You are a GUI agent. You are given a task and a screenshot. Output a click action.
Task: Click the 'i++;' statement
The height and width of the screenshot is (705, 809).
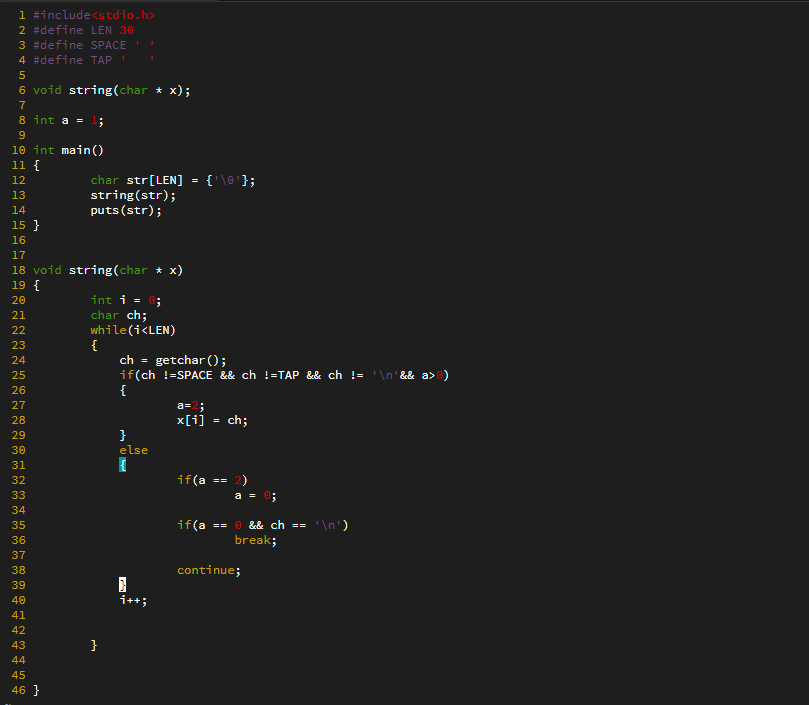coord(133,600)
